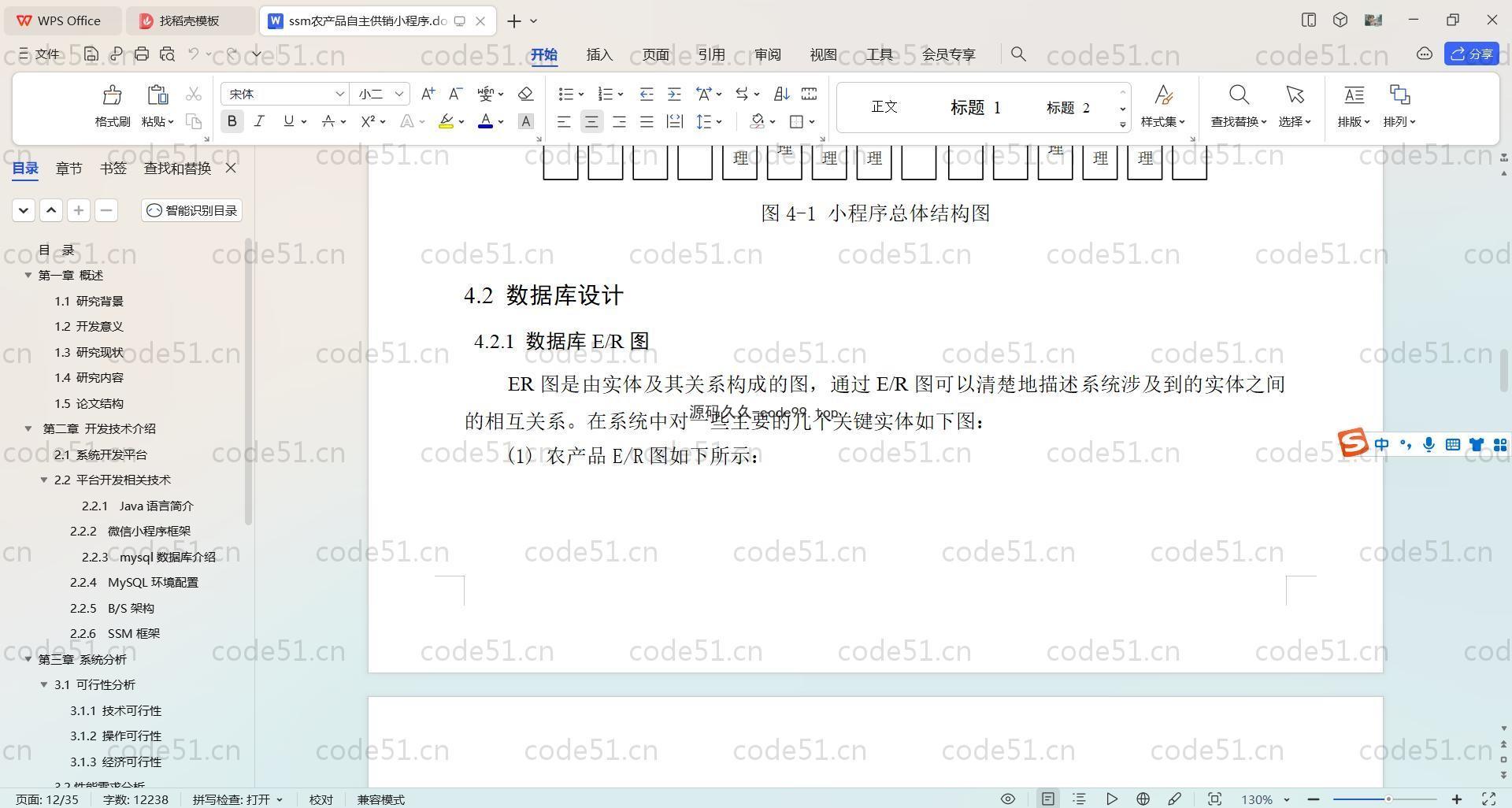Viewport: 1512px width, 808px height.
Task: Click the 校对 status bar button
Action: [321, 799]
